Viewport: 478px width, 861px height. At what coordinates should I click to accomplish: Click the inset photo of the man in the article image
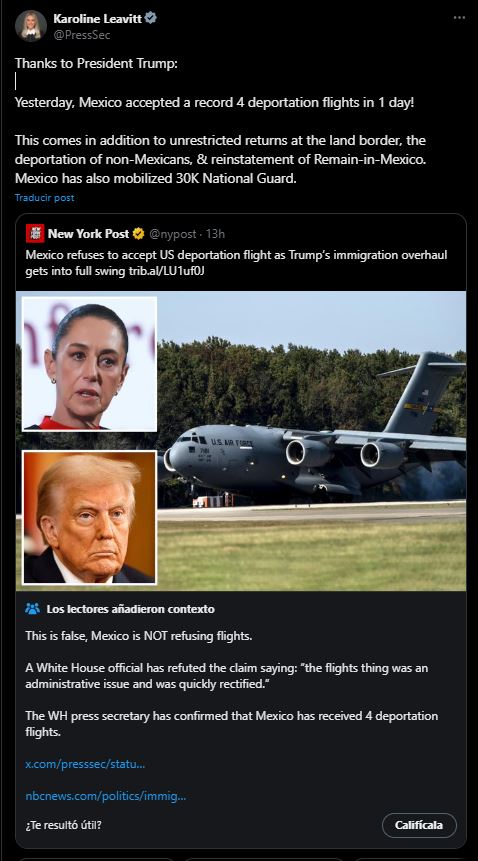pos(89,517)
